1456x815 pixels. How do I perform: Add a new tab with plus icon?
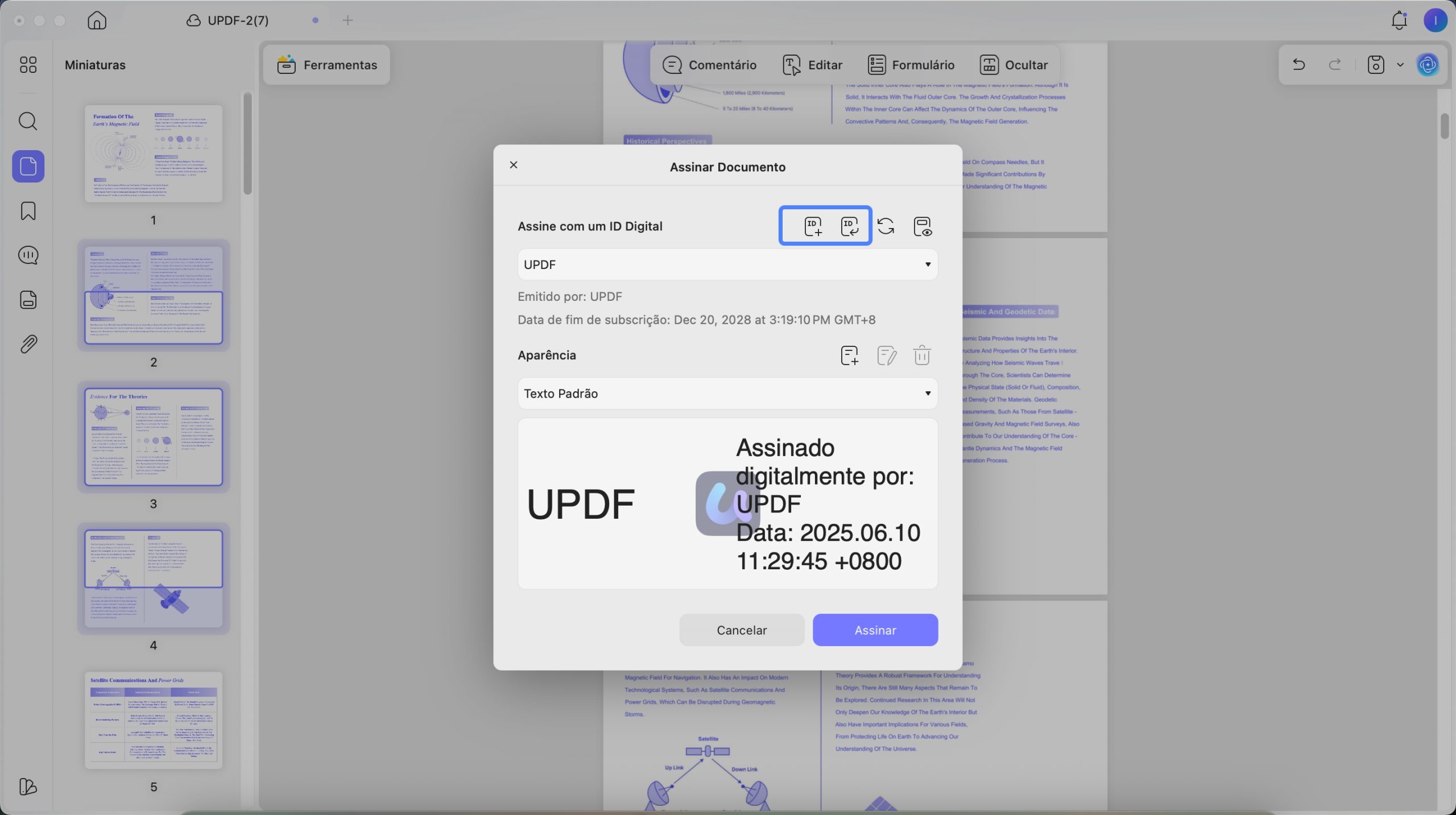(x=348, y=20)
